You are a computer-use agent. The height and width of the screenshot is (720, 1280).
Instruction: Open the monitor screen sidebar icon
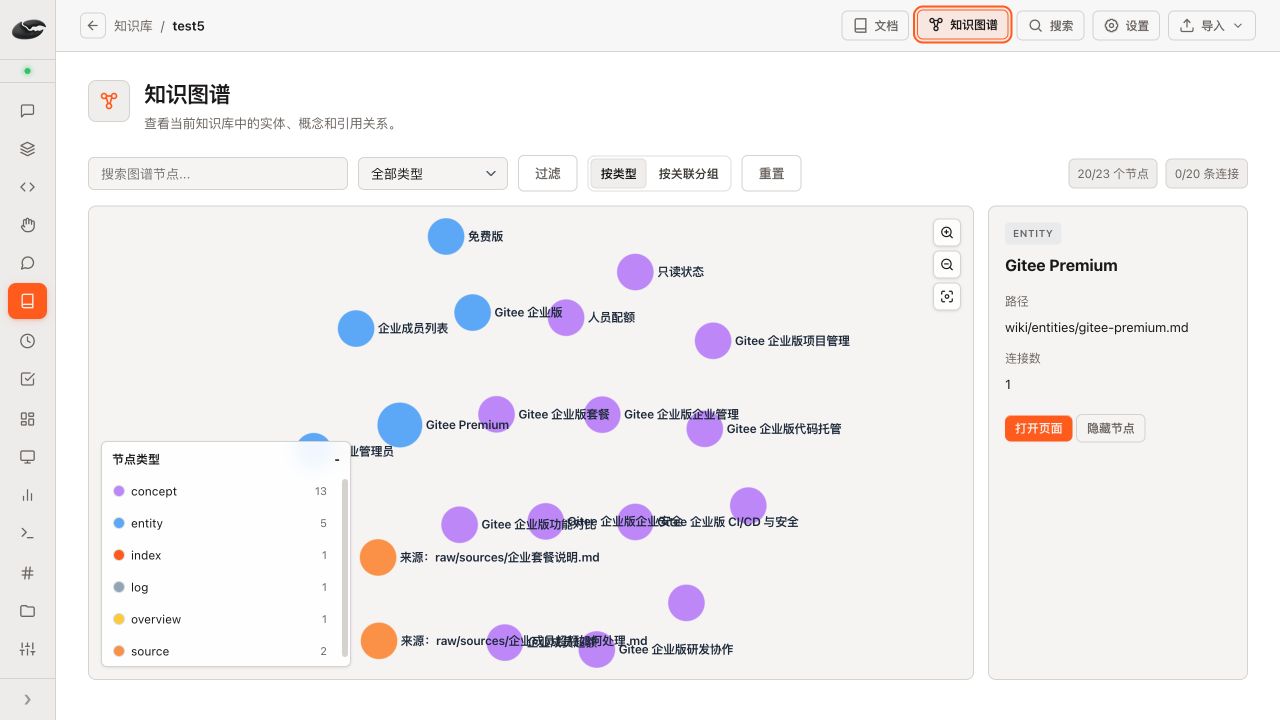(x=28, y=457)
